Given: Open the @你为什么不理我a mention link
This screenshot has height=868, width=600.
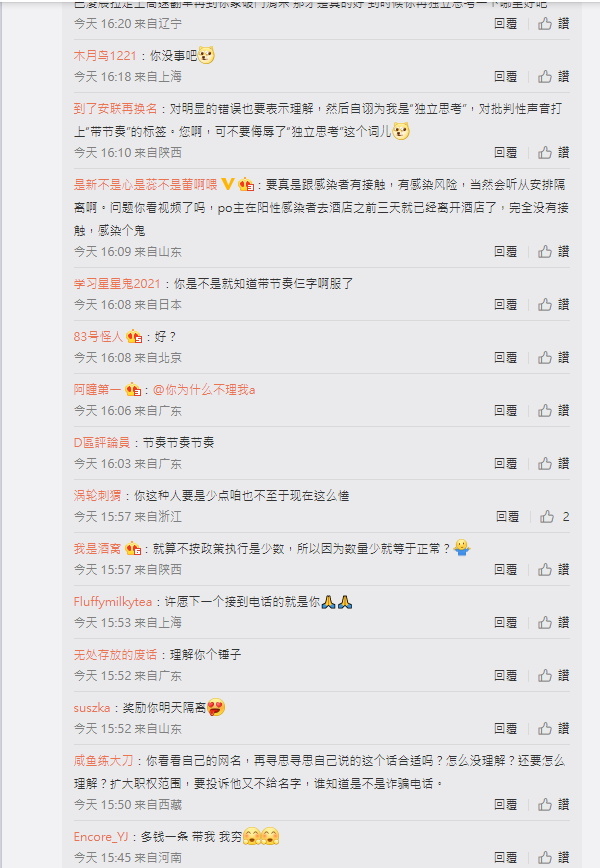Looking at the screenshot, I should [x=204, y=390].
